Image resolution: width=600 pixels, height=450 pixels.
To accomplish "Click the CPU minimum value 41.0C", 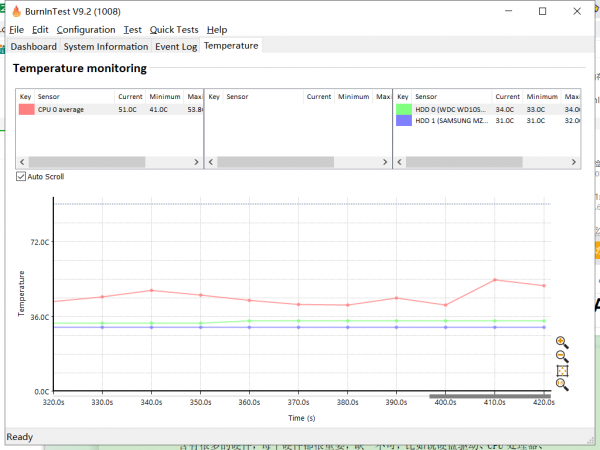I will coord(158,109).
